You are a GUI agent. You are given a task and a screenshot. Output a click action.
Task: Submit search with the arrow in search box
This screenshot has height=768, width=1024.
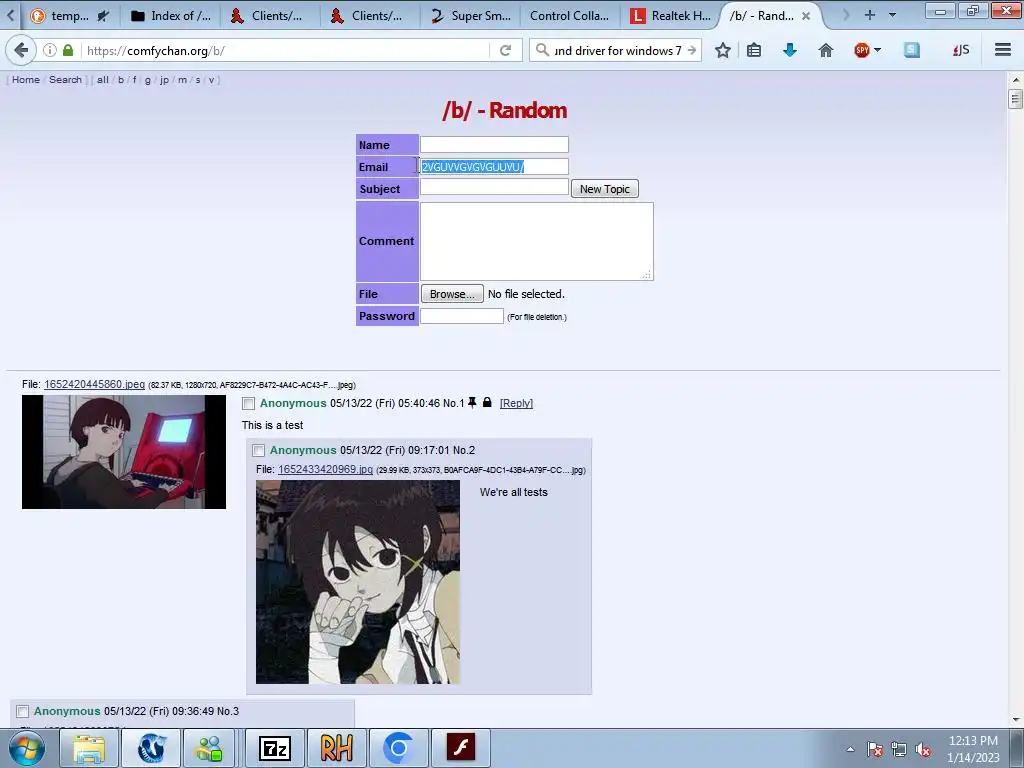click(692, 50)
